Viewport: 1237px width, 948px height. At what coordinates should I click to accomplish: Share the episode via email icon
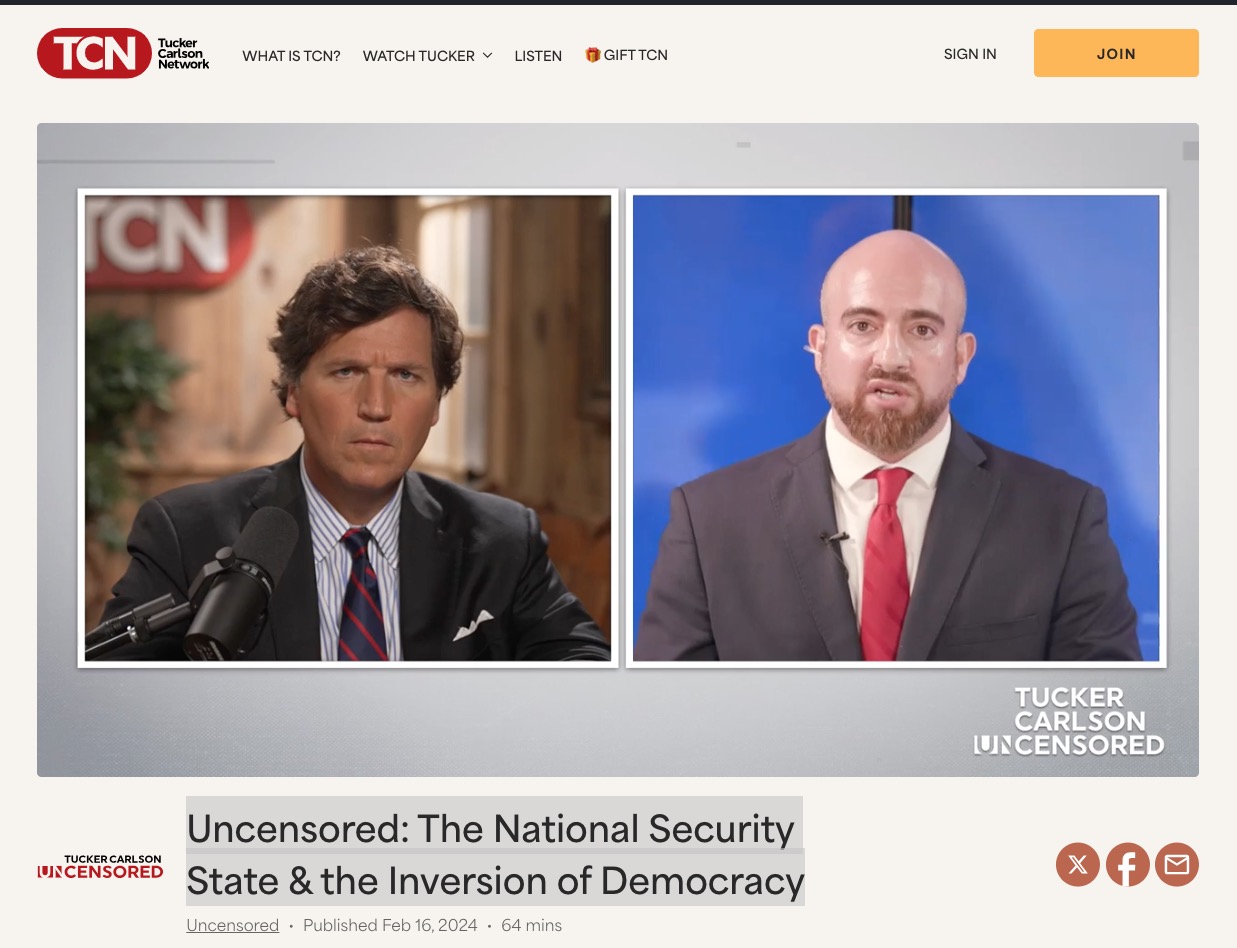click(x=1177, y=864)
